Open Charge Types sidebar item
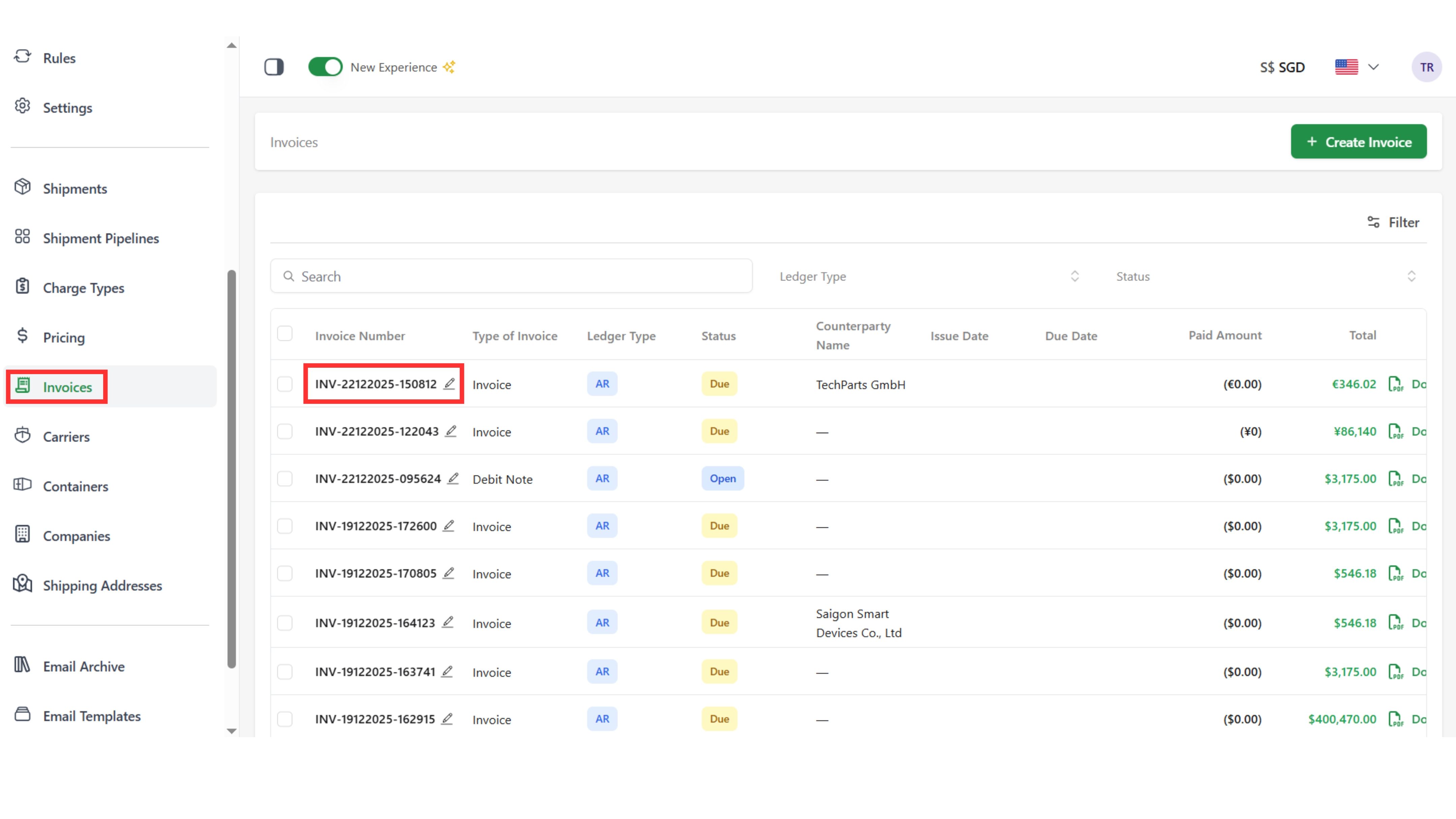Image resolution: width=1456 pixels, height=819 pixels. 83,288
